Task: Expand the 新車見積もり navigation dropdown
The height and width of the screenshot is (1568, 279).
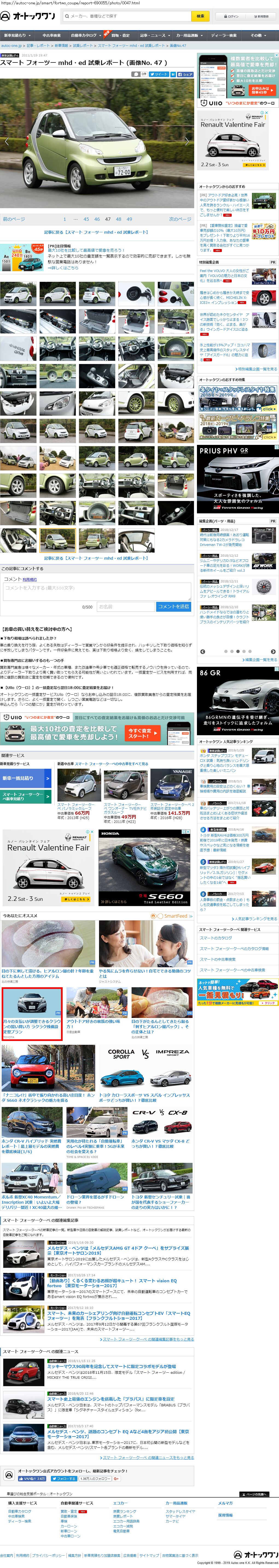Action: [17, 35]
